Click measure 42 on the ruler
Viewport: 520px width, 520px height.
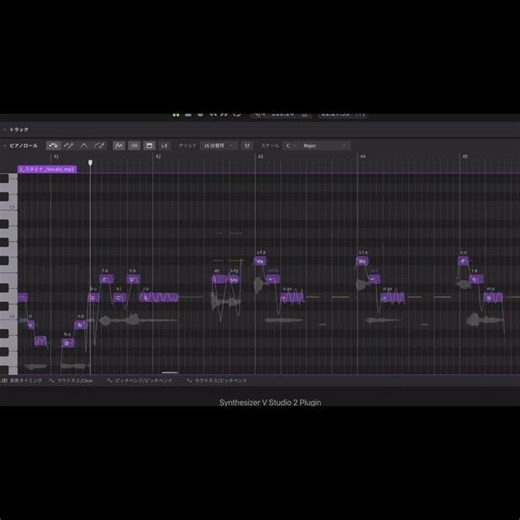tap(158, 156)
